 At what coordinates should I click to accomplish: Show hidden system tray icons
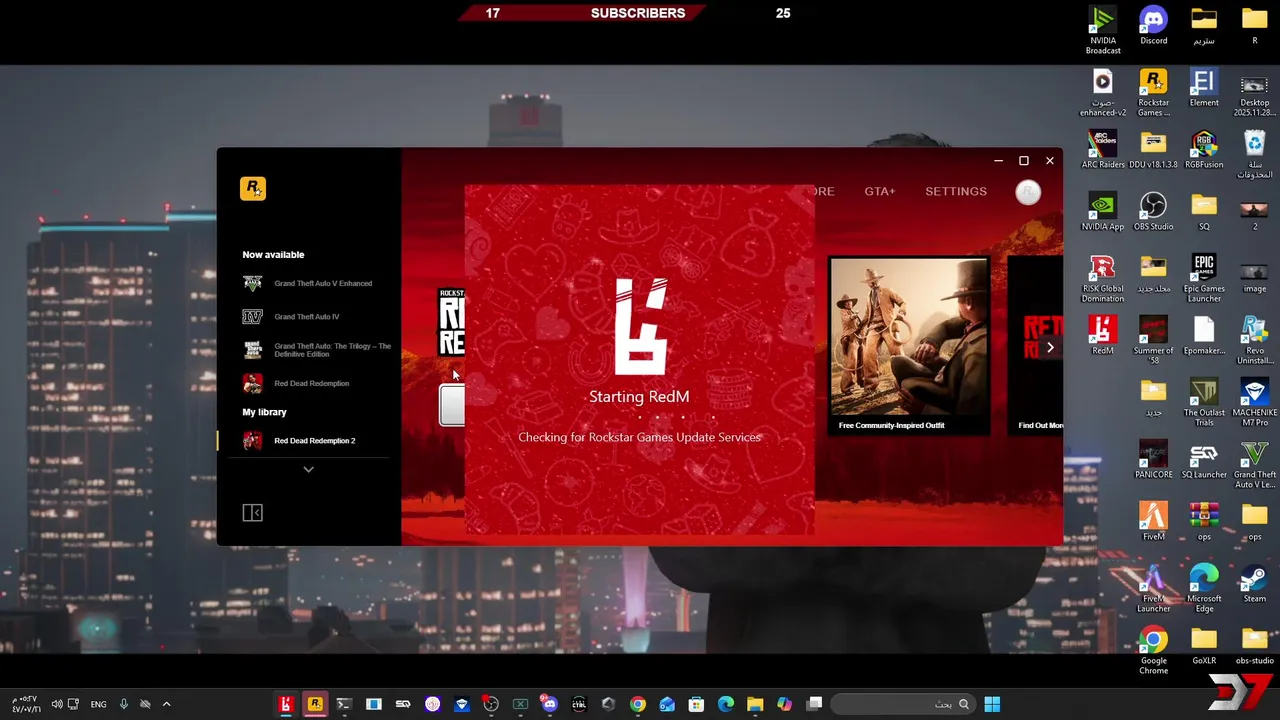pos(166,704)
